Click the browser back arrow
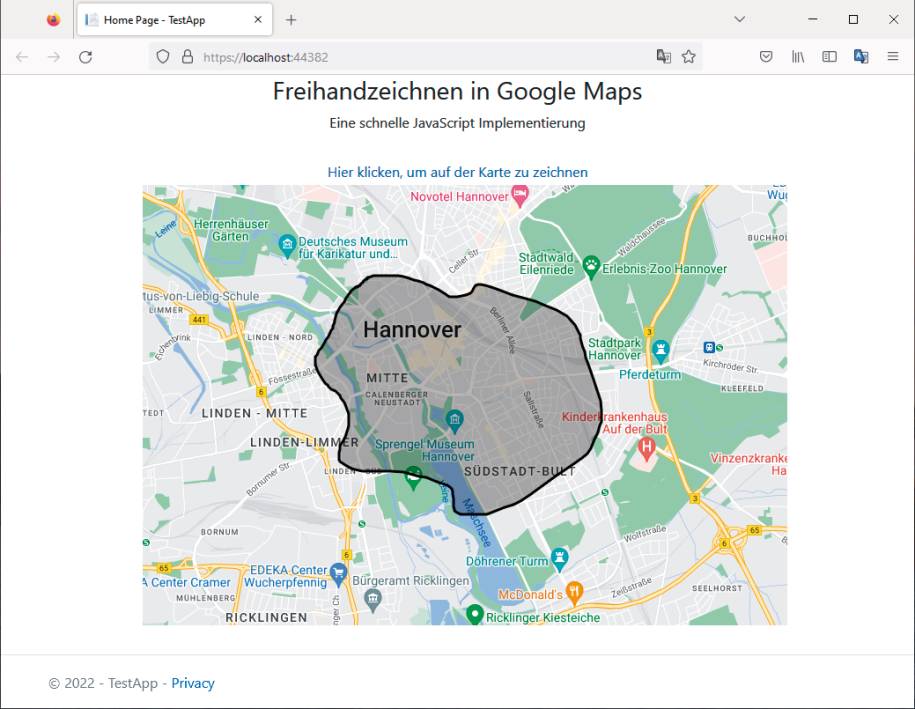The image size is (915, 709). [x=22, y=57]
